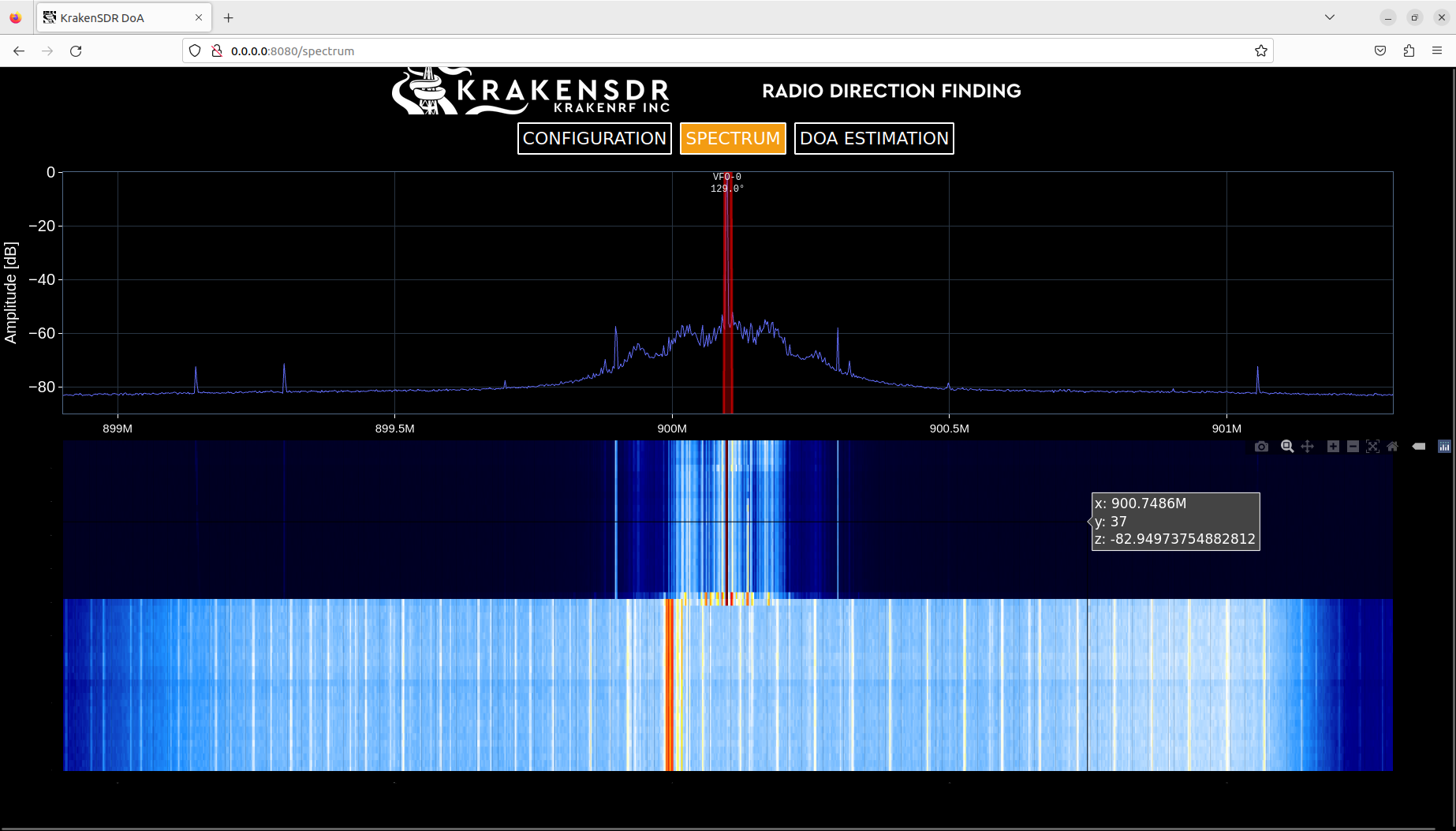The height and width of the screenshot is (831, 1456).
Task: Click the Zoom in plus icon
Action: (1333, 447)
